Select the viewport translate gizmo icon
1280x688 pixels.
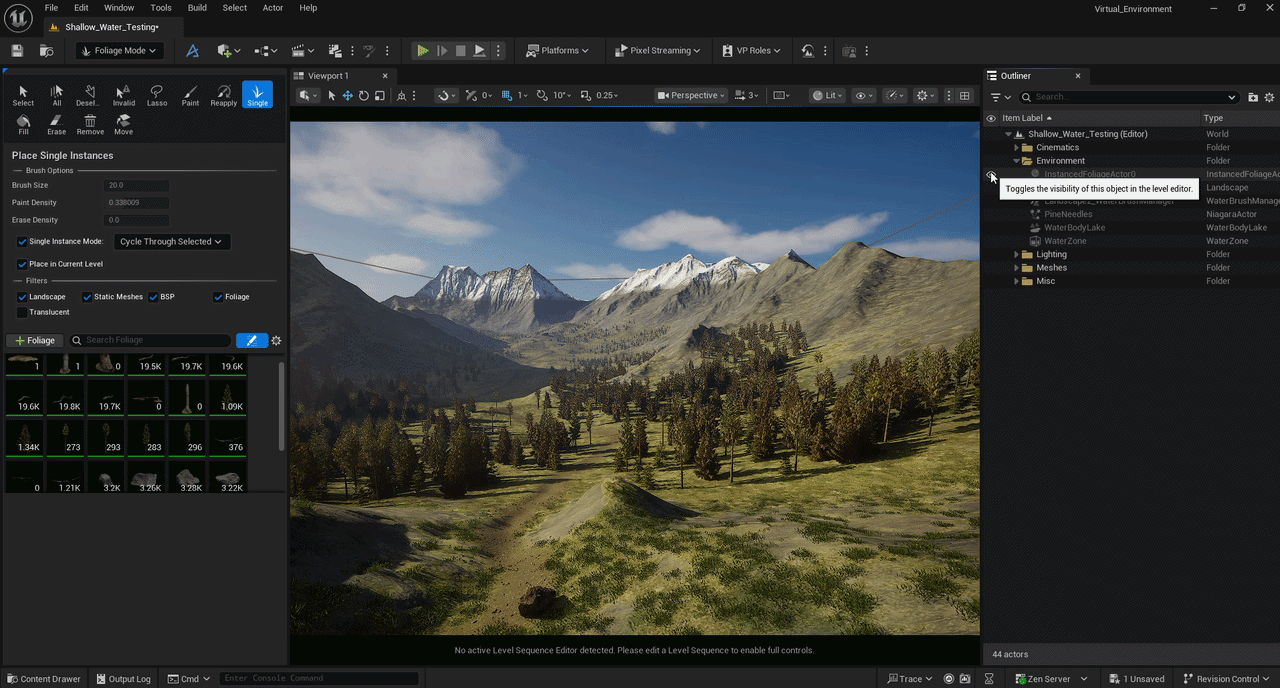click(348, 96)
